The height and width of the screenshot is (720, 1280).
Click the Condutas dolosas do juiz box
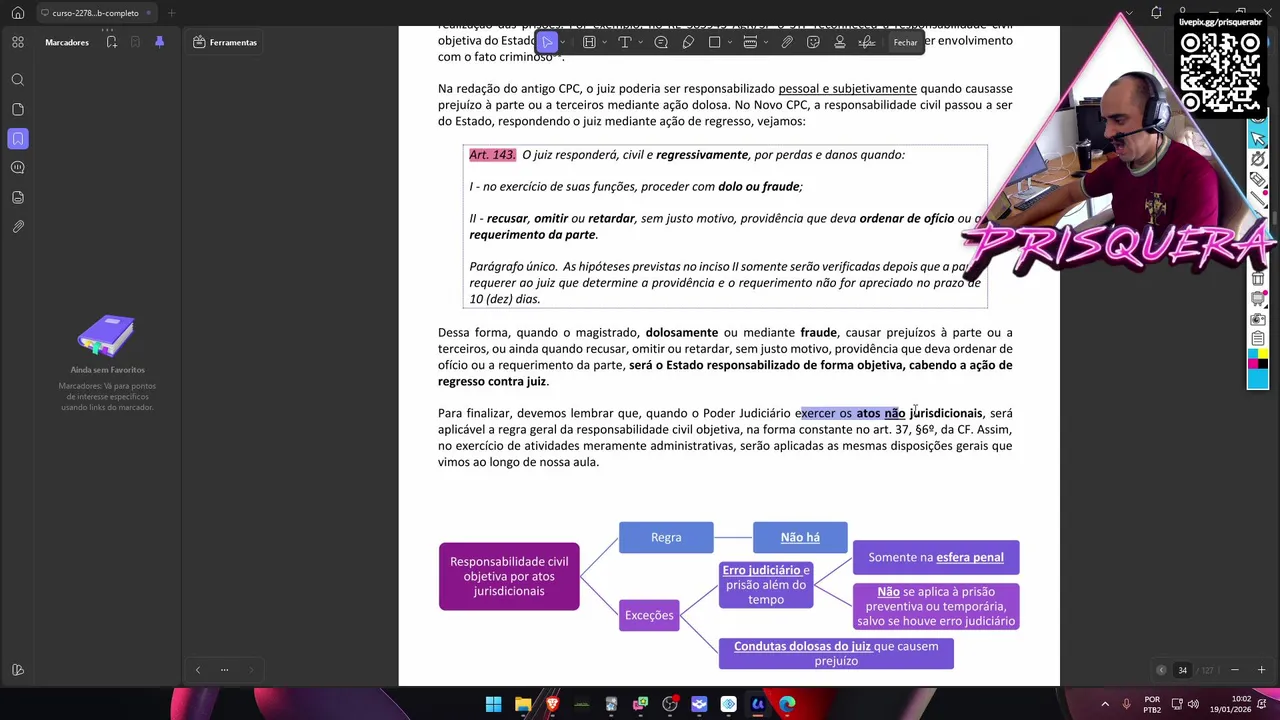tap(836, 653)
